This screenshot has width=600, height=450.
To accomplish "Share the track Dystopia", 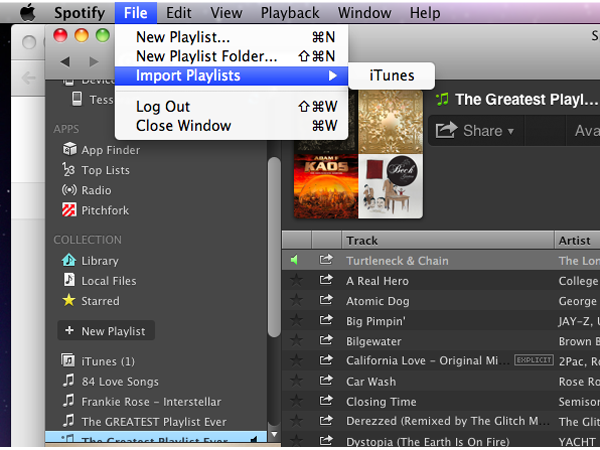I will (x=326, y=441).
